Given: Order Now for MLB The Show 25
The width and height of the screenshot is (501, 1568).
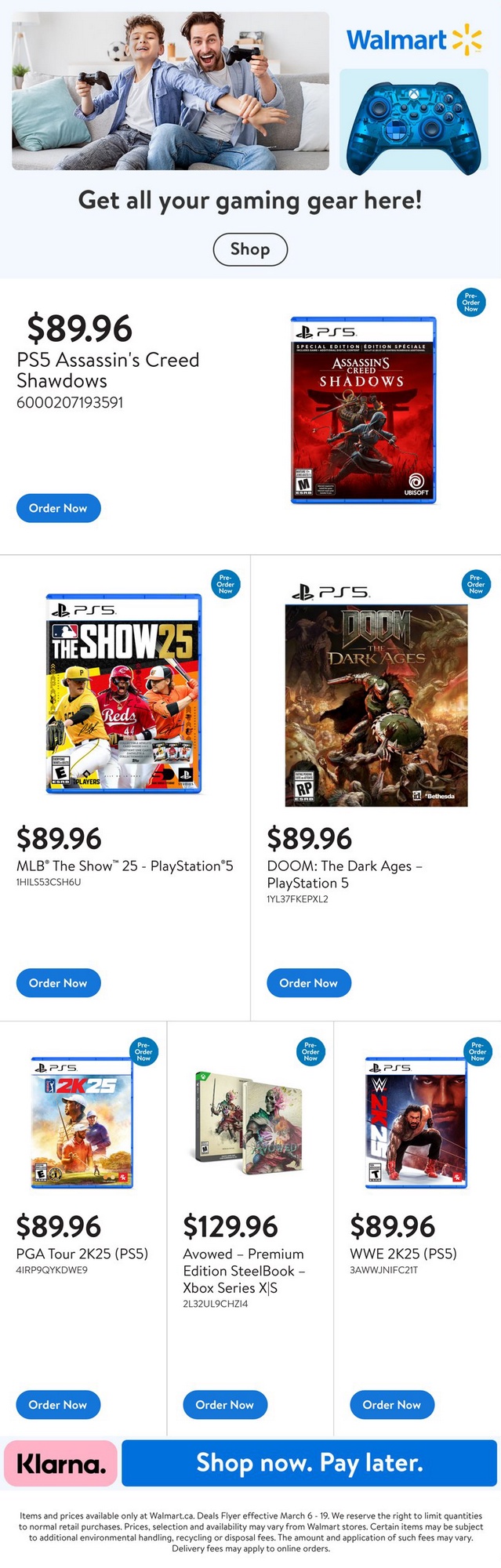Looking at the screenshot, I should pos(58,983).
